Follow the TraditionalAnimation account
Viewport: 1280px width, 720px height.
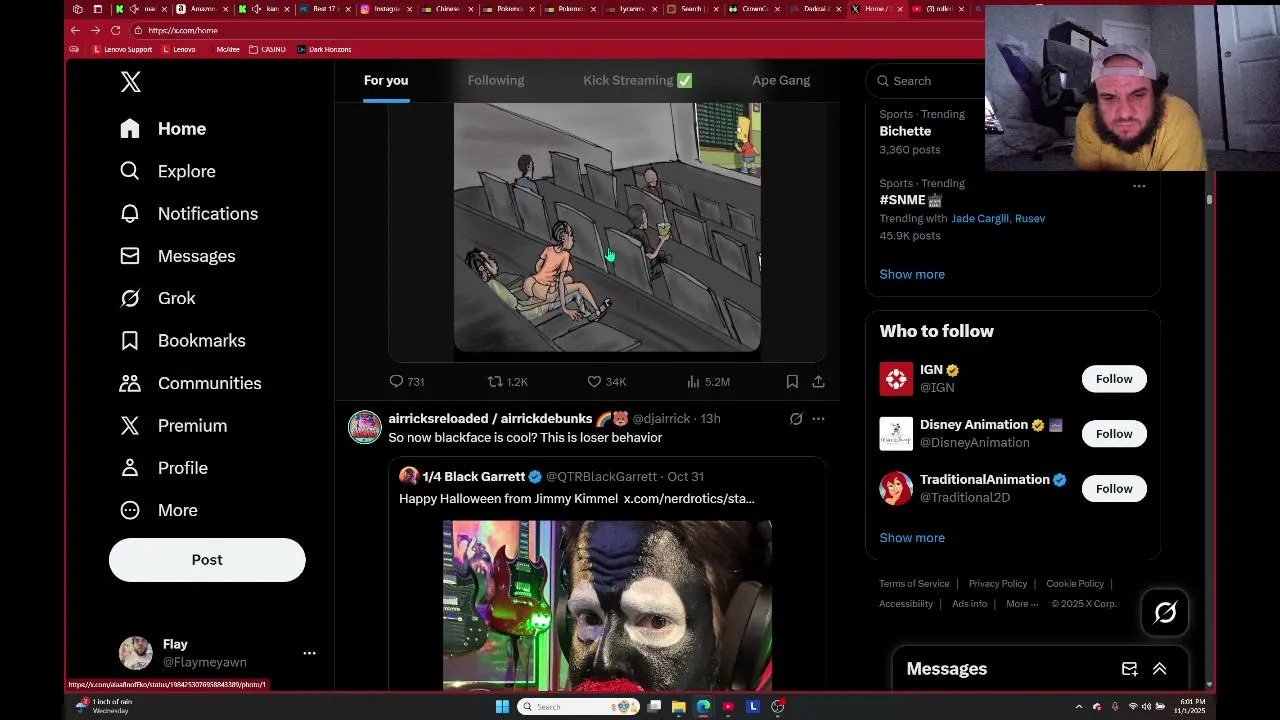1114,489
